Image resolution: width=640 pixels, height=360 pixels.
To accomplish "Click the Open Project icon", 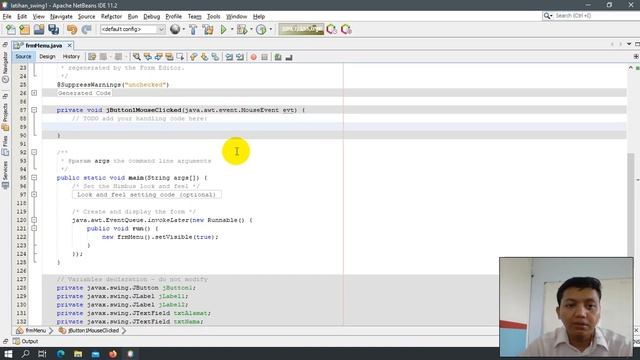I will [x=39, y=29].
